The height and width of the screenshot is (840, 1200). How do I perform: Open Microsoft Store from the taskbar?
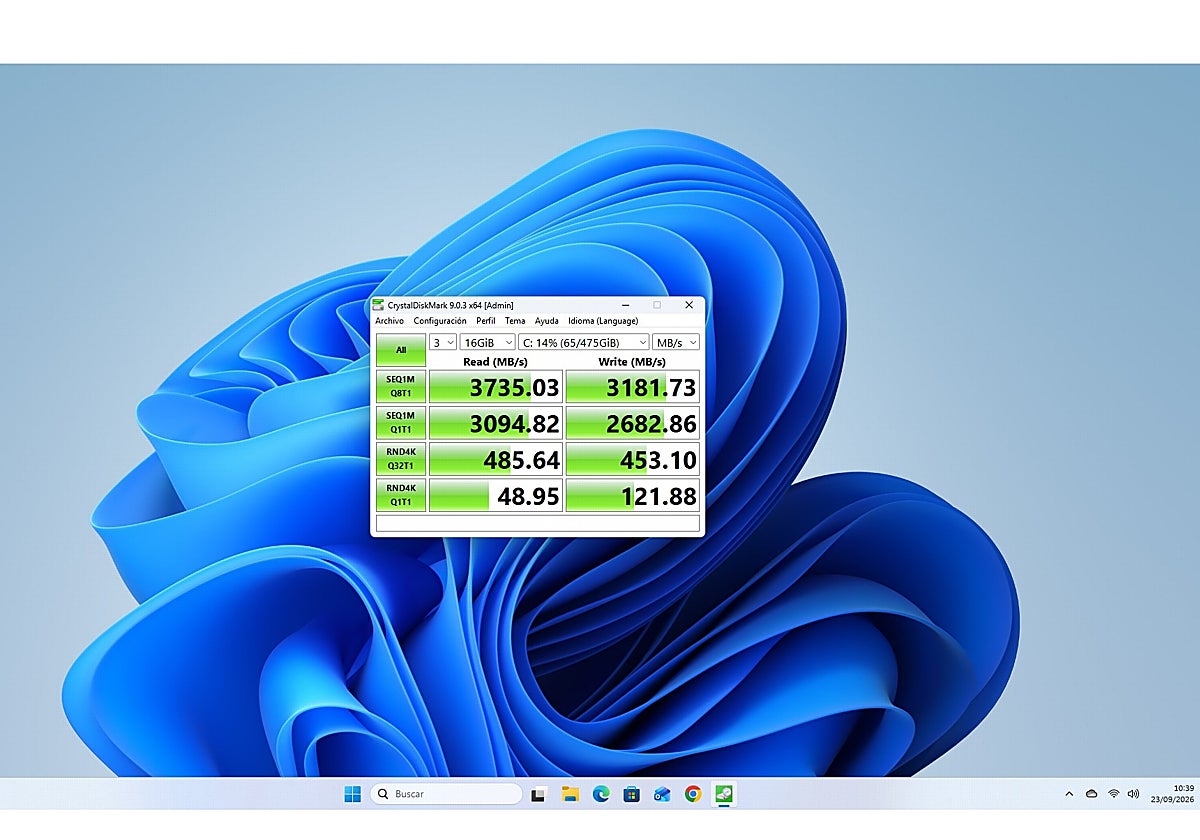pyautogui.click(x=631, y=794)
